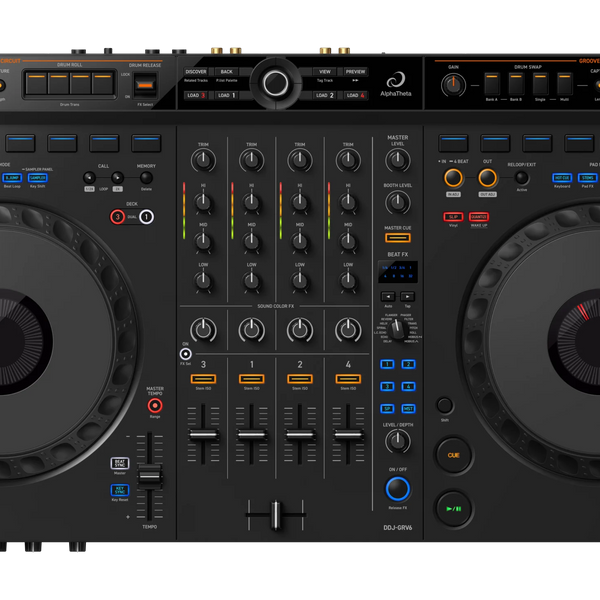
Task: Click the Loop OUT orange button
Action: coord(488,178)
